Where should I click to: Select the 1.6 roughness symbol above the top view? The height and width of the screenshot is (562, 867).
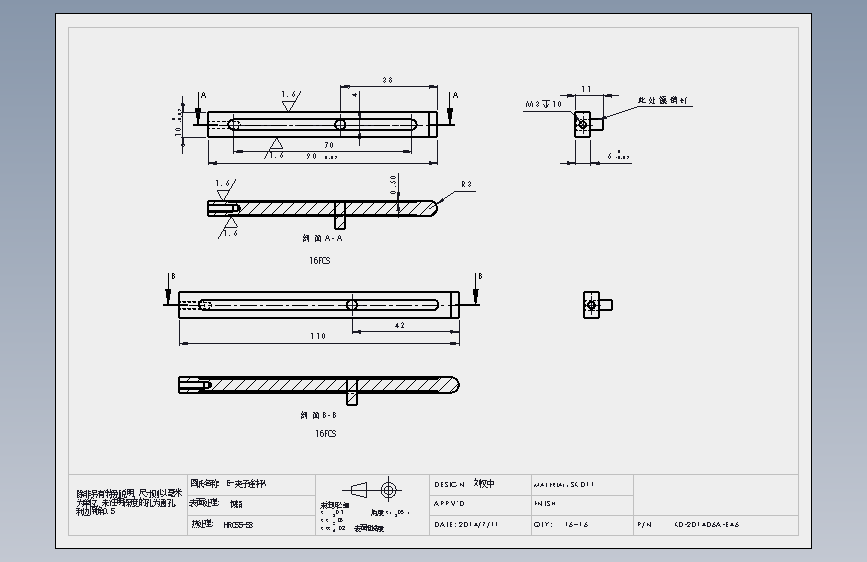click(290, 101)
